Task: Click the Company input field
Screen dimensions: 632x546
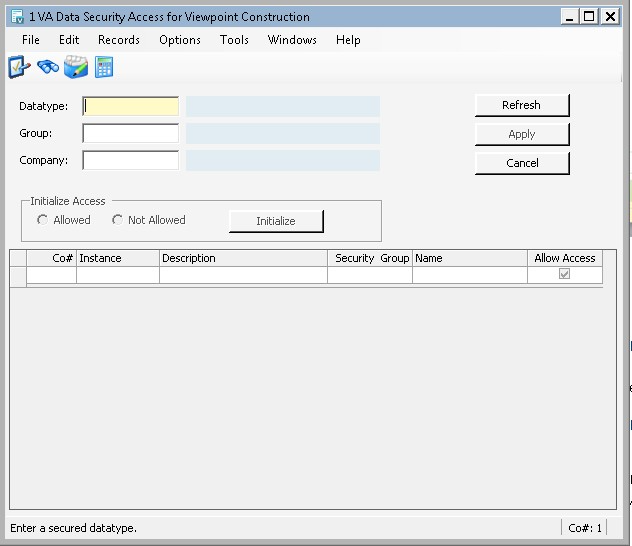Action: [131, 160]
